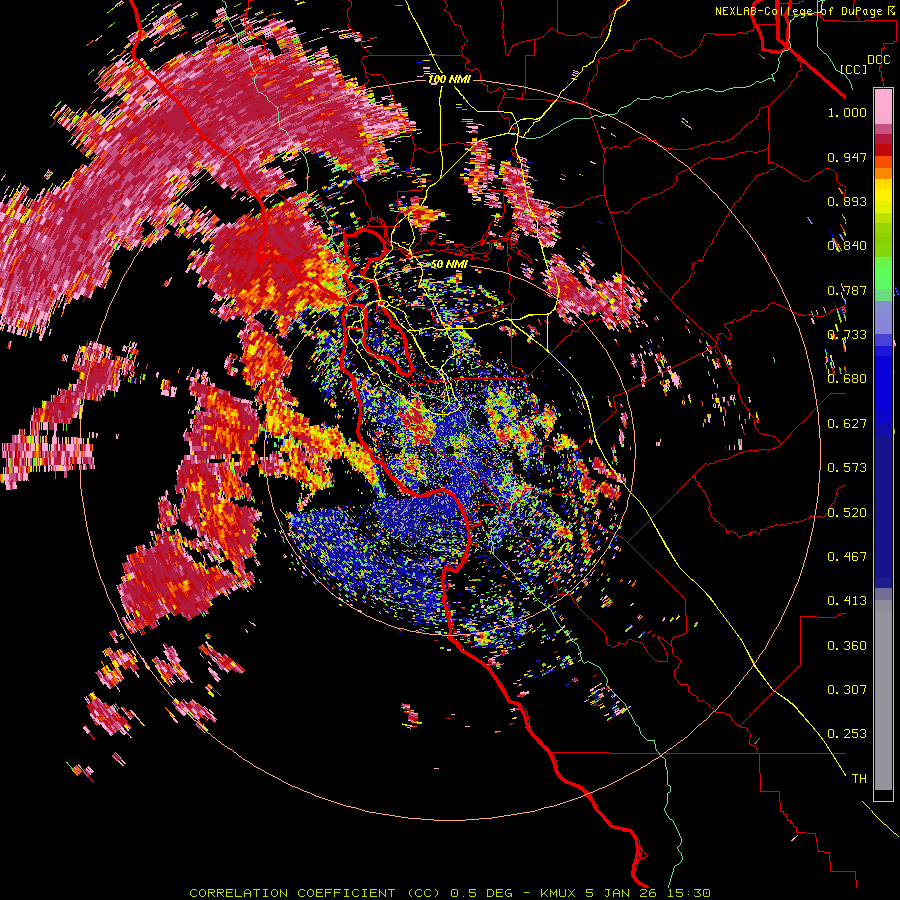Select the 0.520 legend value

point(847,513)
